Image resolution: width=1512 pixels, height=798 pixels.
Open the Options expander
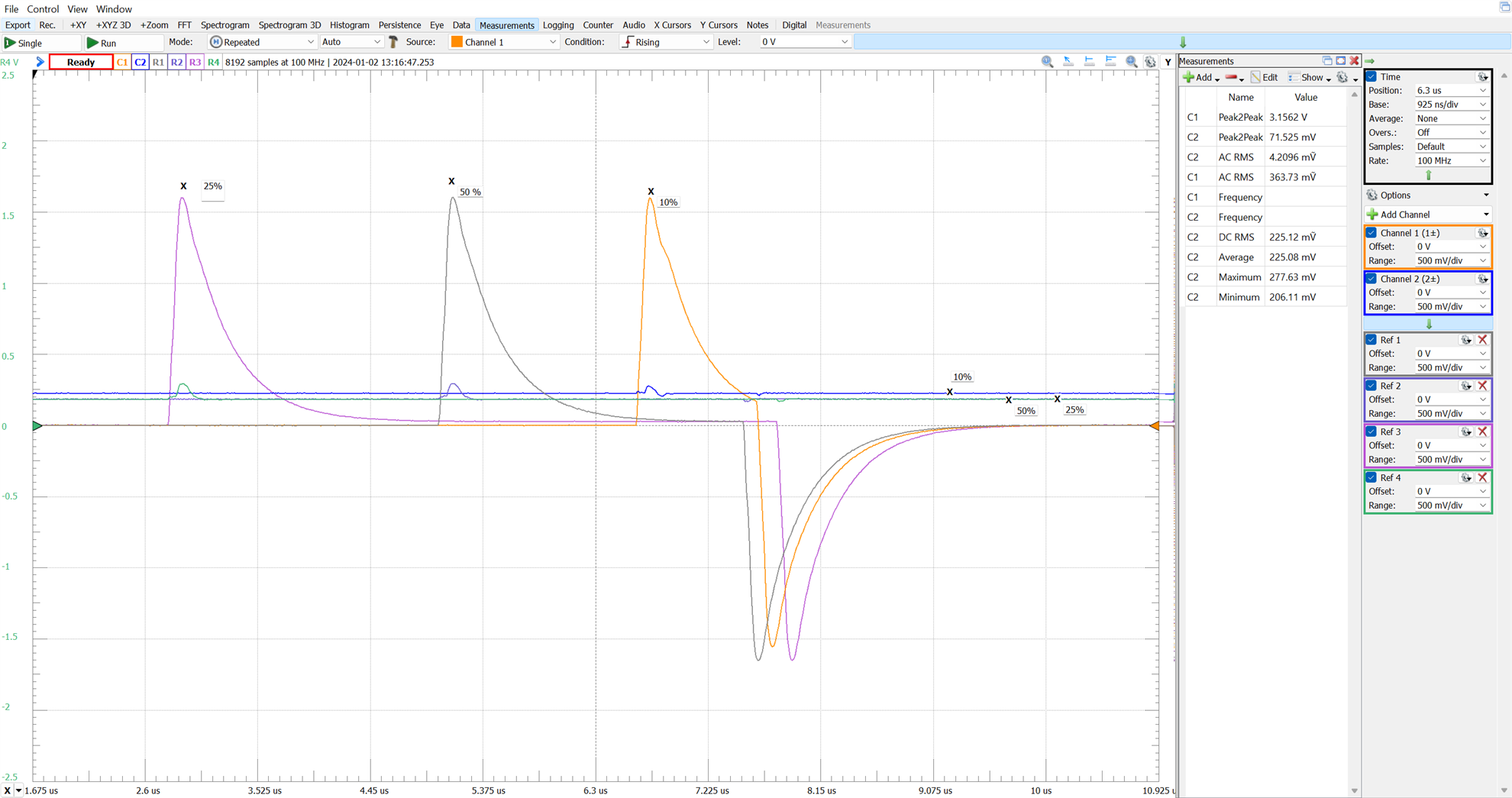pos(1428,195)
